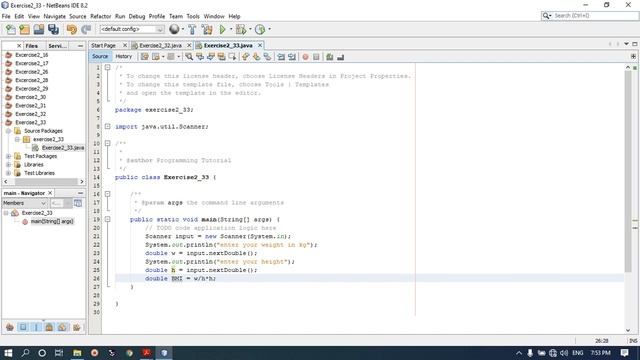Toggle Highlight Search icon in editor toolbar
This screenshot has height=360, width=640.
tap(222, 57)
